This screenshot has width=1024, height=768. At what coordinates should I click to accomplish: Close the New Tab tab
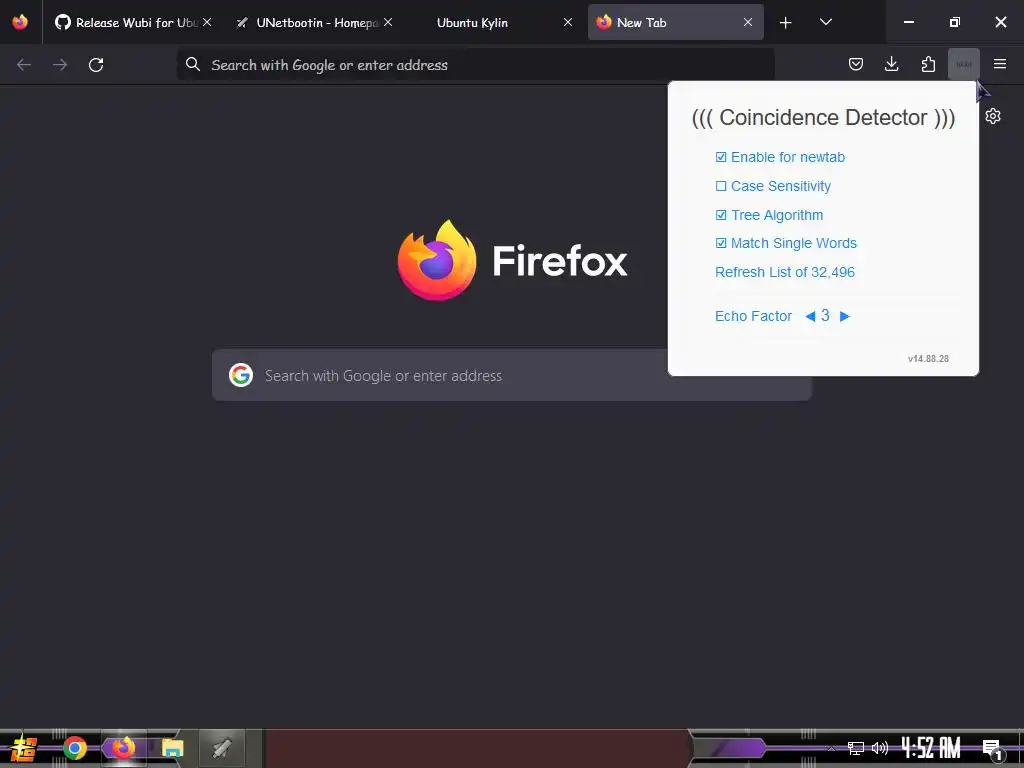click(748, 22)
